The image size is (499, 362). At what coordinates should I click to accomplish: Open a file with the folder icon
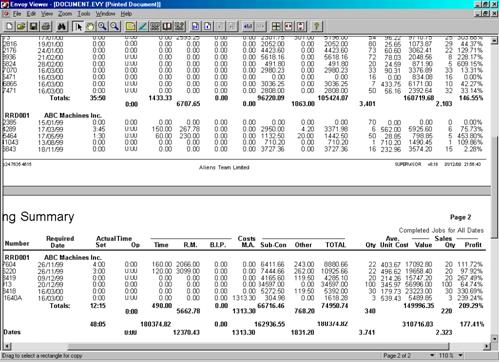21,26
